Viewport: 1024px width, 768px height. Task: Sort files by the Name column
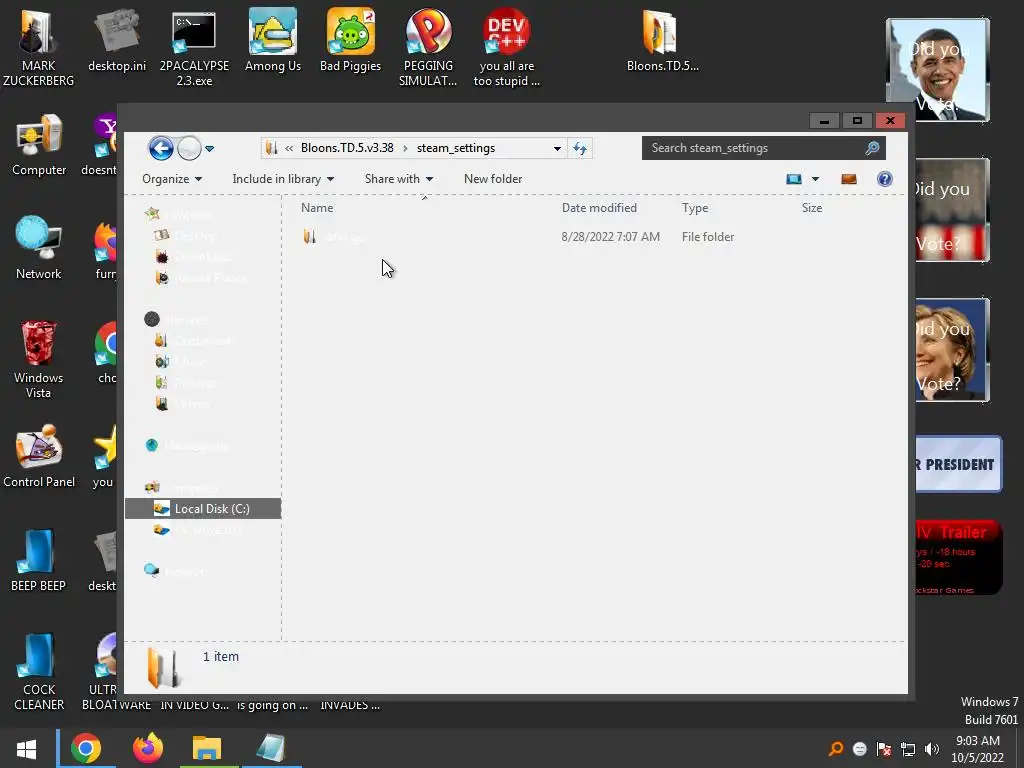pyautogui.click(x=317, y=208)
